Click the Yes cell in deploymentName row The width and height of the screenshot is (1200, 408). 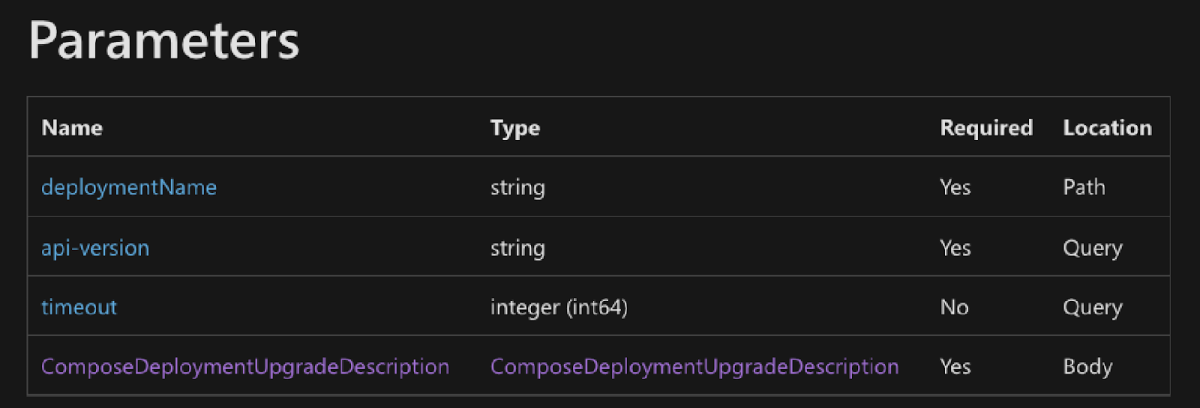[955, 187]
